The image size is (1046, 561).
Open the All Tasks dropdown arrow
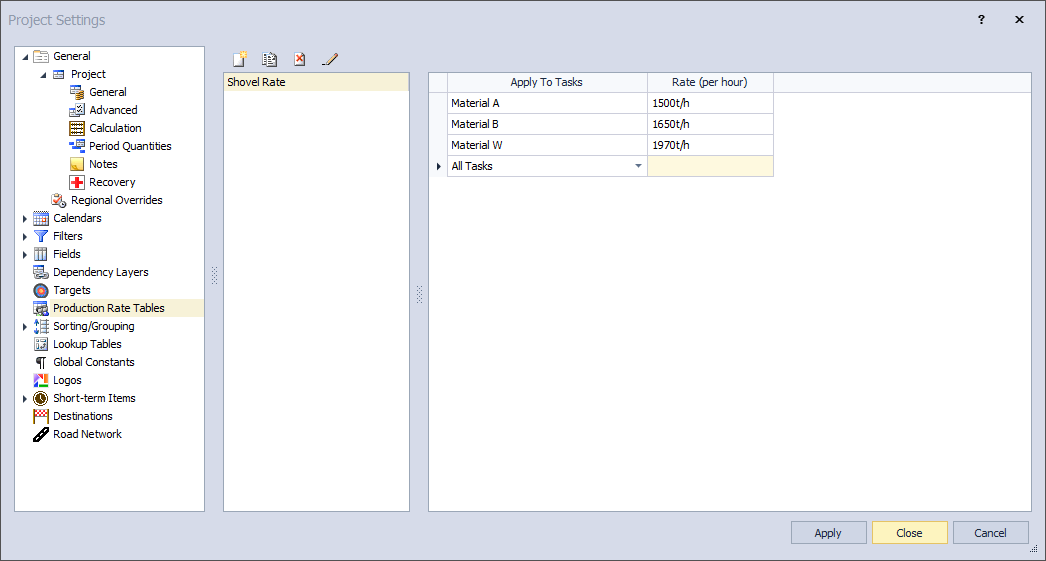(x=639, y=166)
